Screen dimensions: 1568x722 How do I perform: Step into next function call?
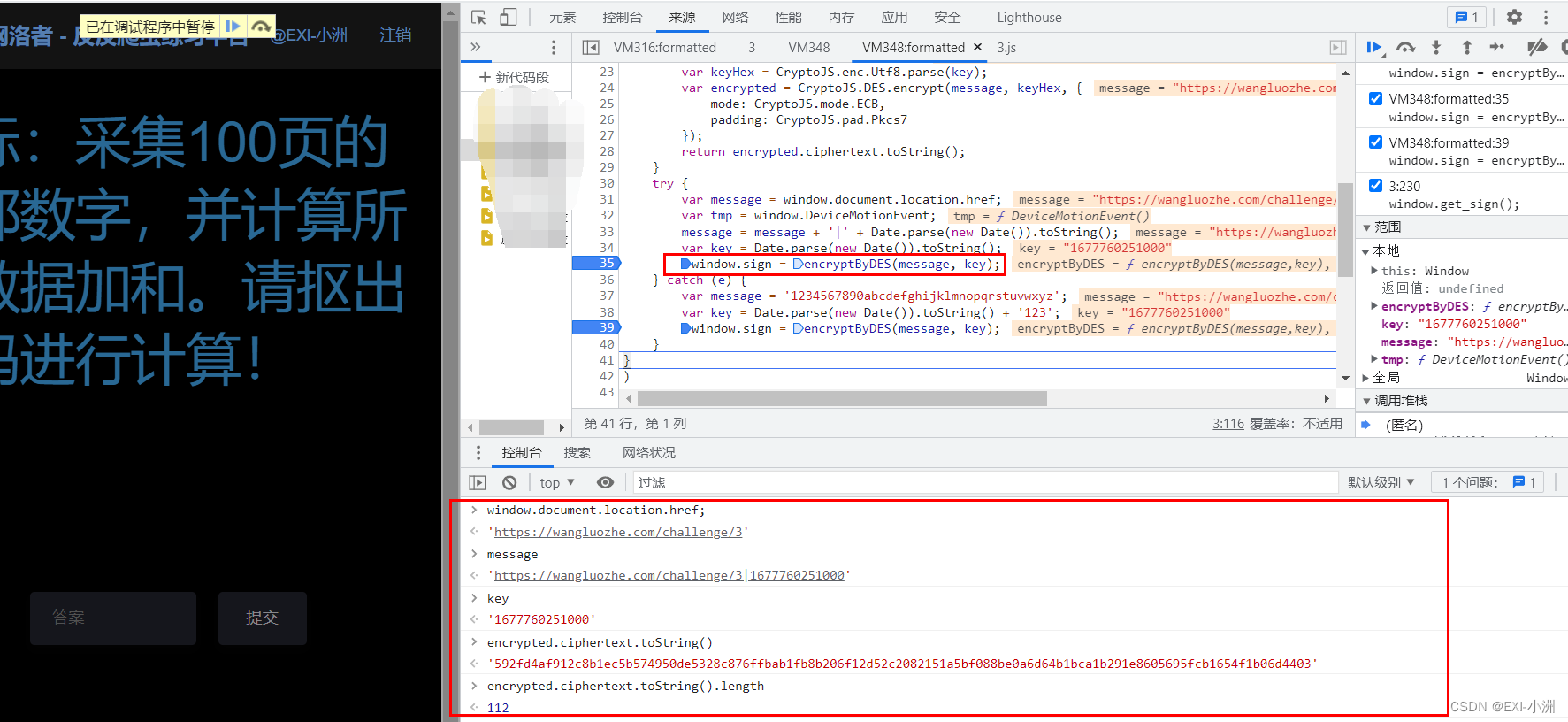[1436, 47]
